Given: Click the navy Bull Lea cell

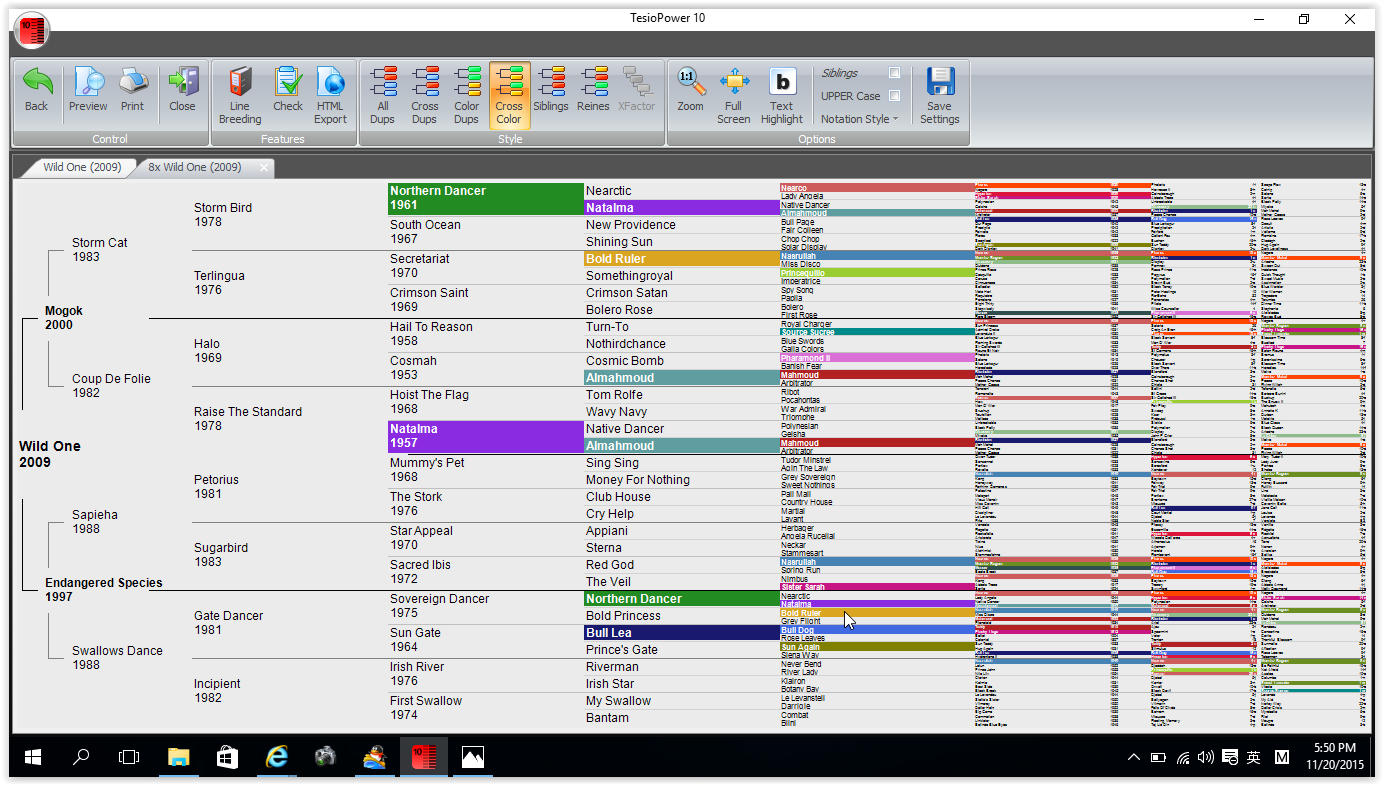Looking at the screenshot, I should [681, 633].
